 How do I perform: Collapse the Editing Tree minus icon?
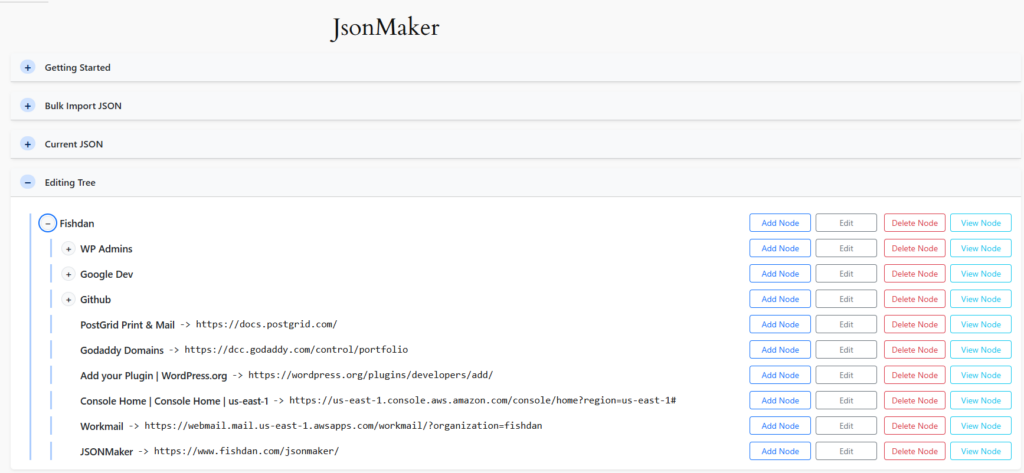[28, 183]
